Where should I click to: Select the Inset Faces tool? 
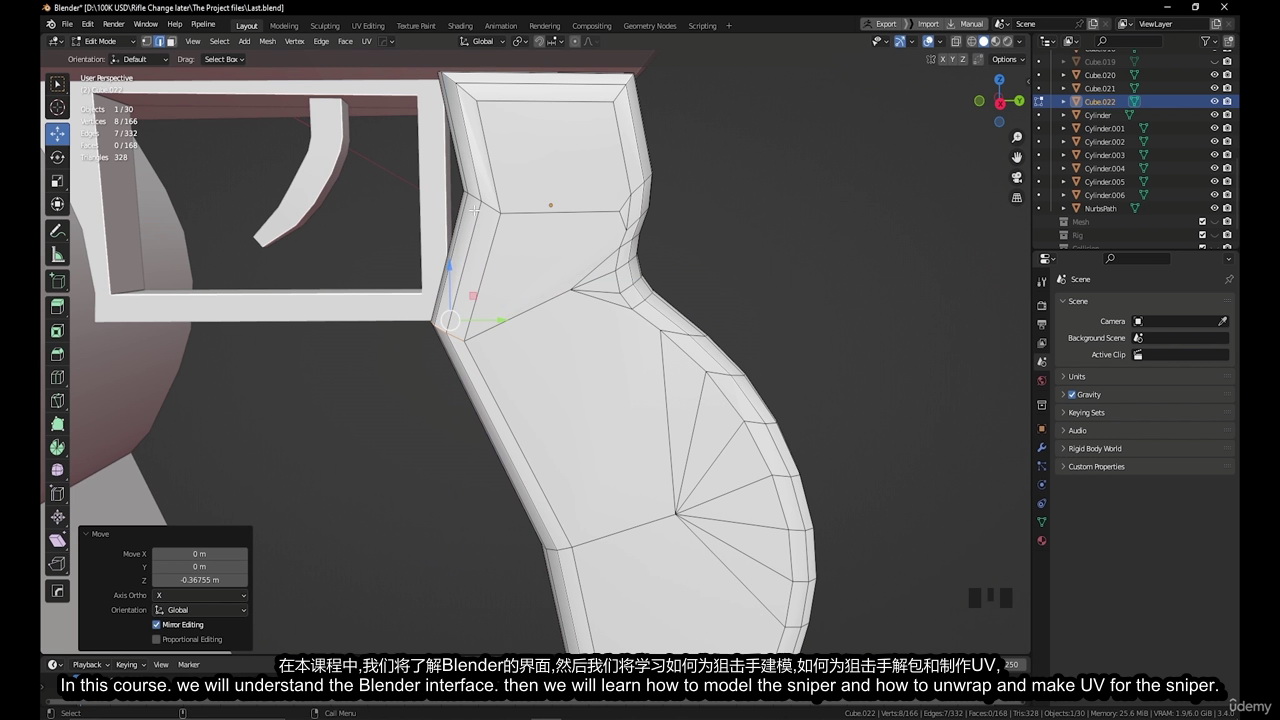57,330
